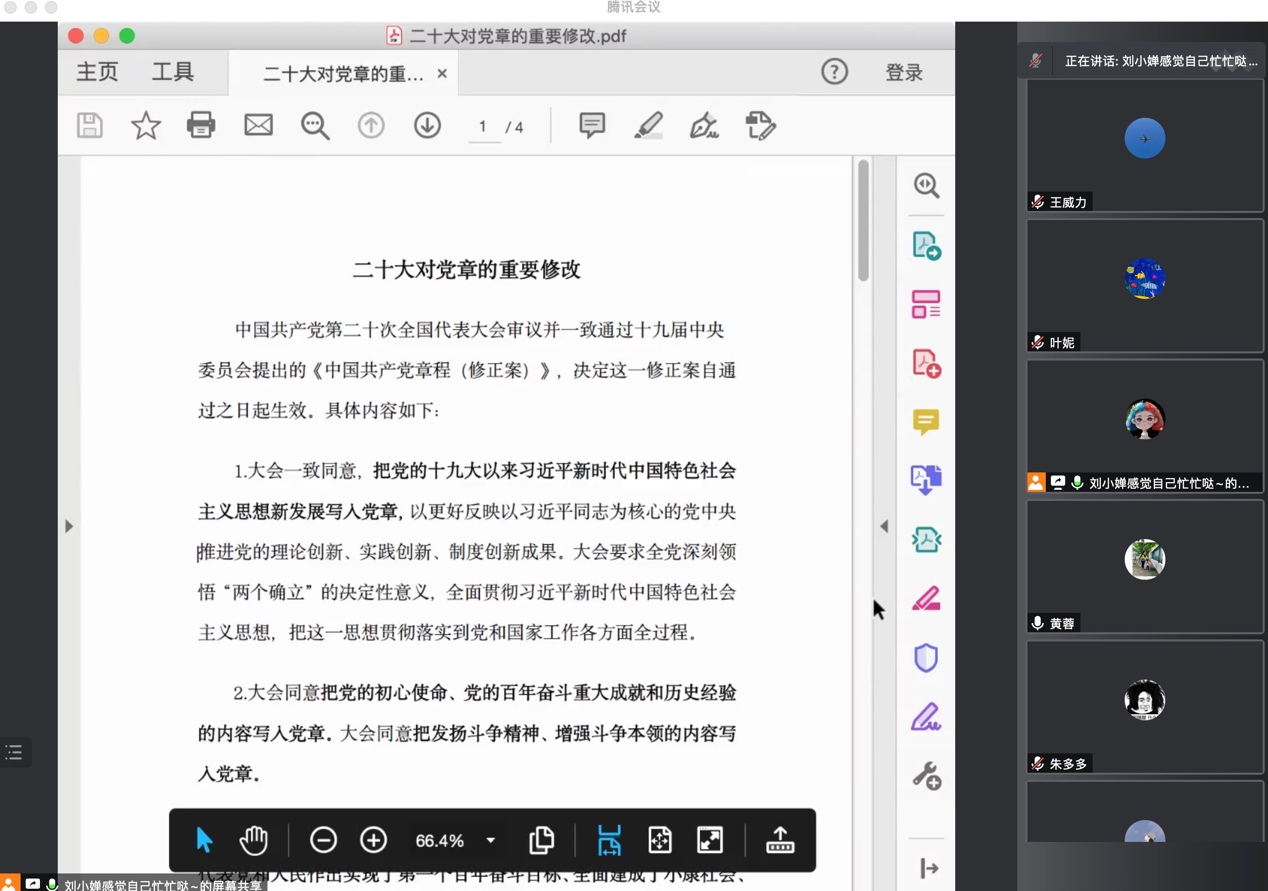
Task: Toggle the fit-width scrolling mode
Action: click(609, 840)
